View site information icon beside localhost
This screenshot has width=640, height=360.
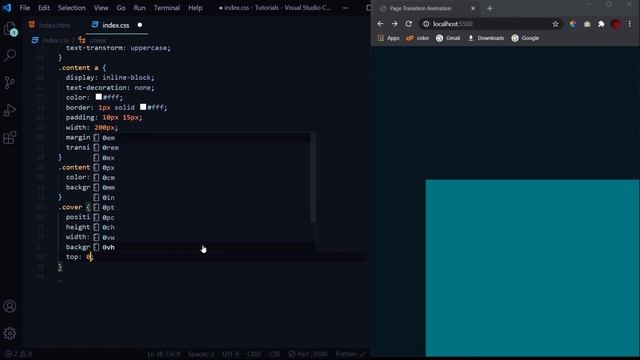[426, 24]
